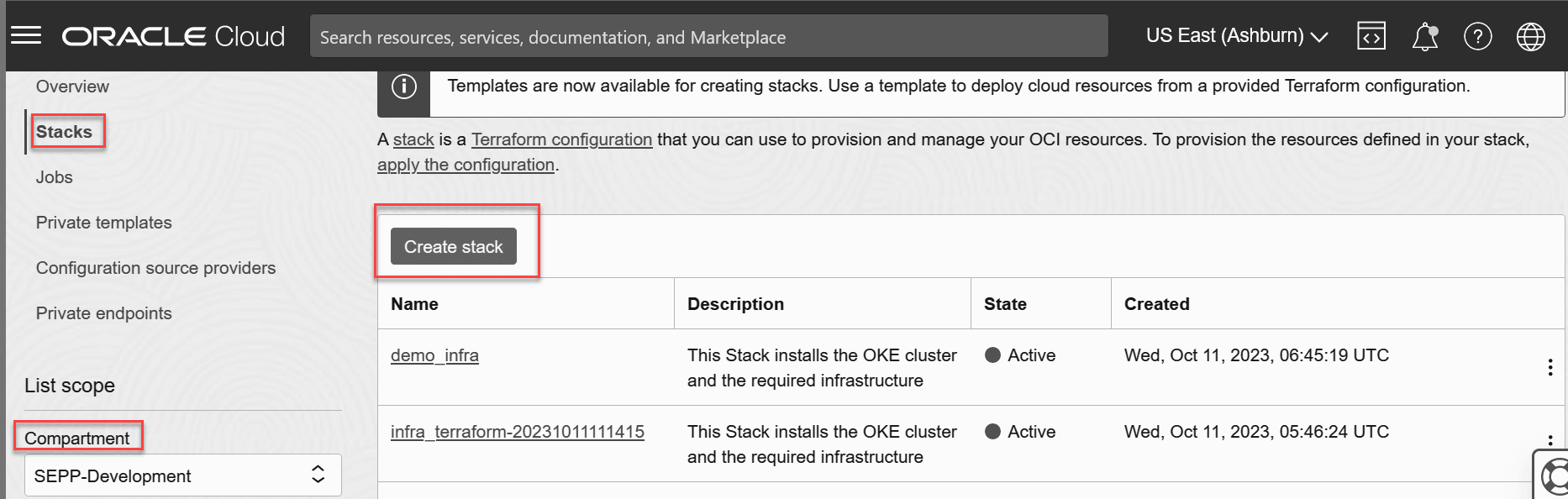This screenshot has height=499, width=1568.
Task: Open the demo_infra stack link
Action: click(x=434, y=355)
